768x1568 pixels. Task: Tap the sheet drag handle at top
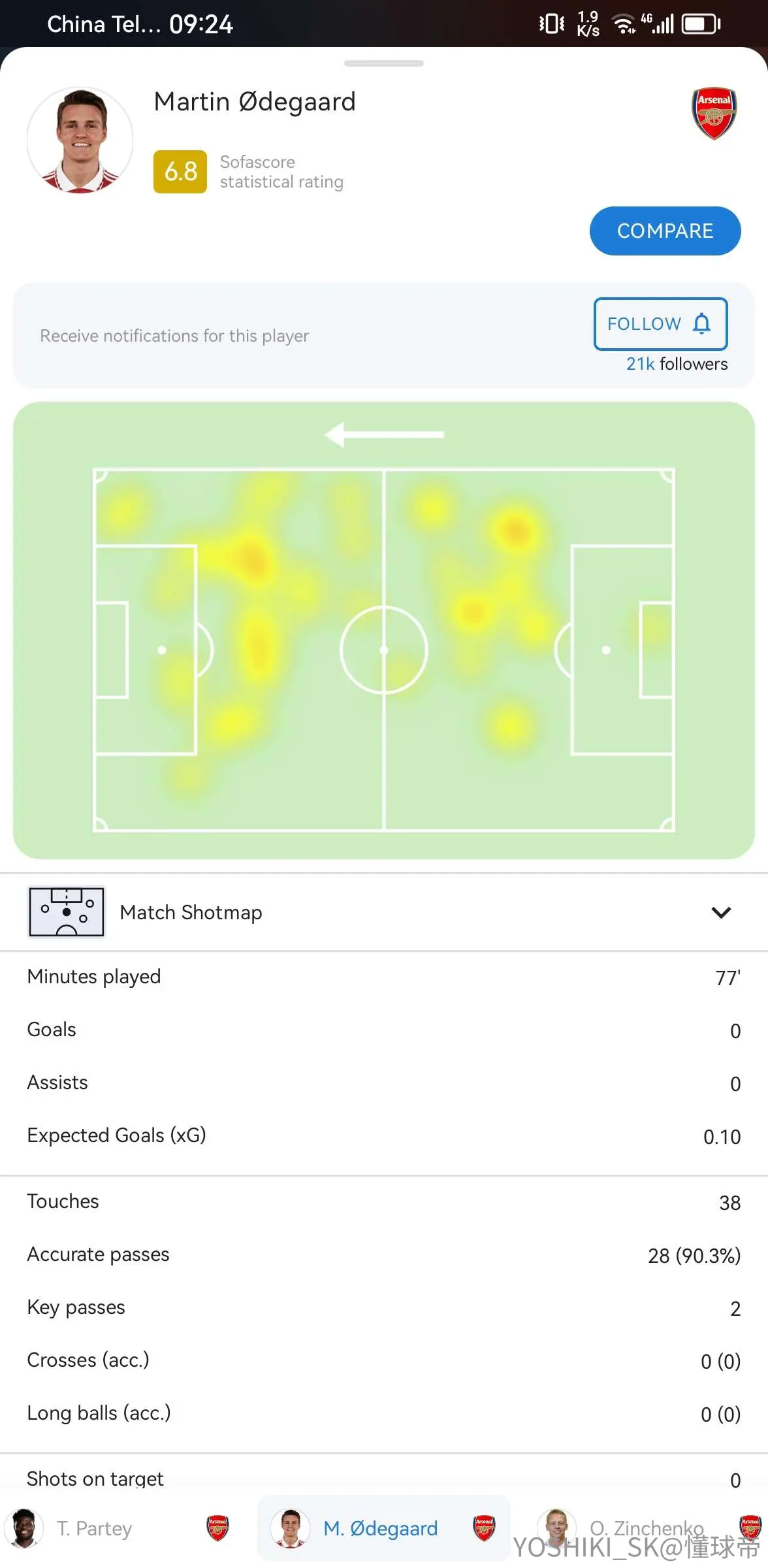point(384,63)
